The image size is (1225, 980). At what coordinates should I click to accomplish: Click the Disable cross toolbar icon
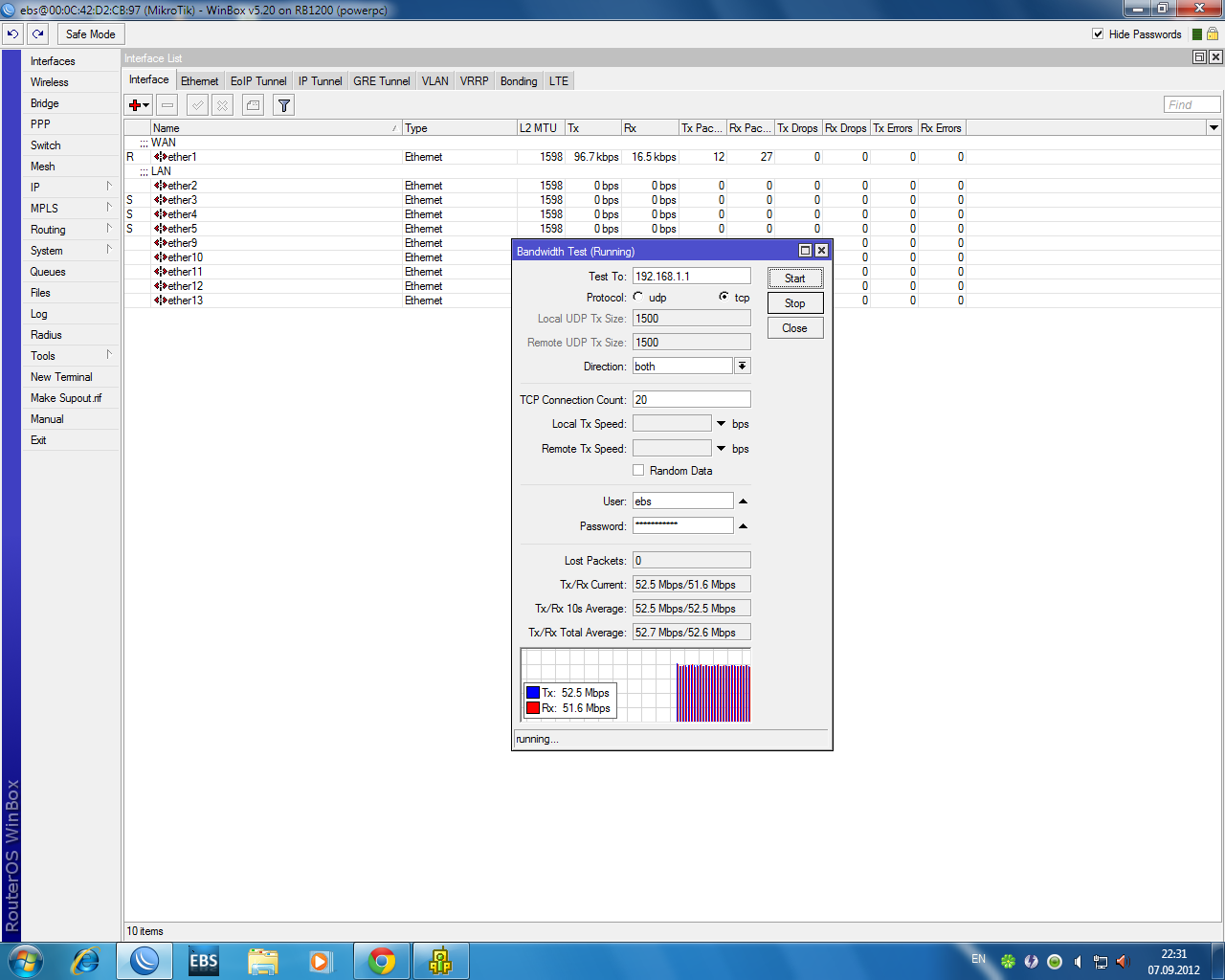222,105
